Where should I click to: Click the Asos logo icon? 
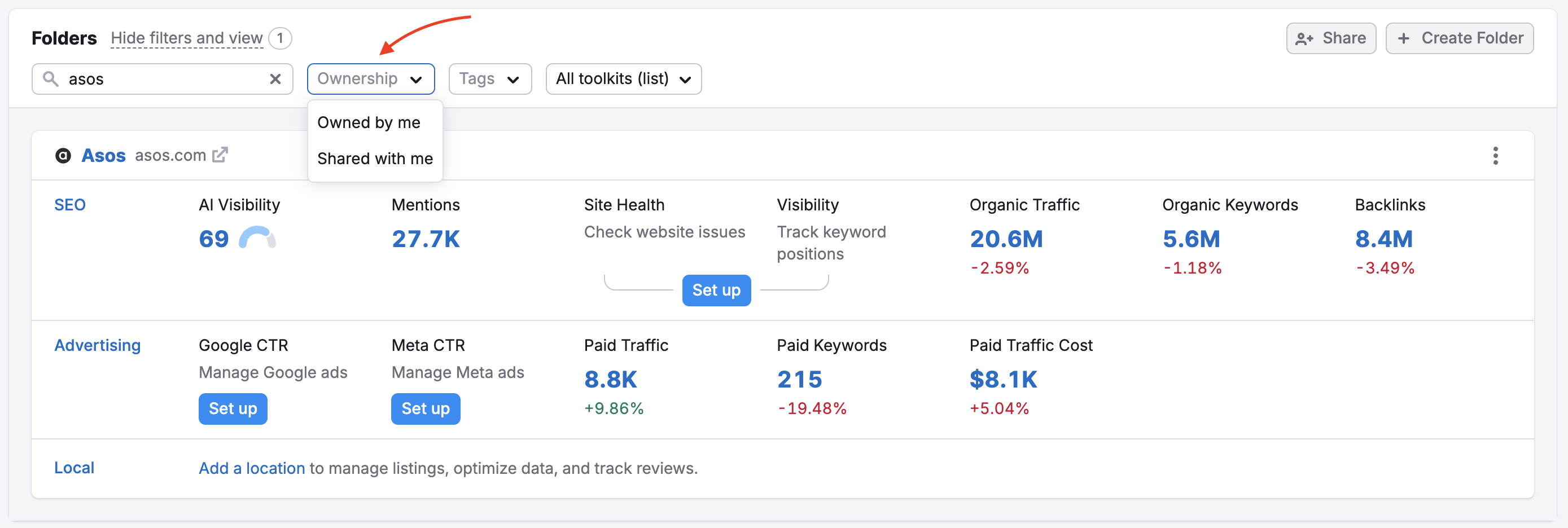63,156
